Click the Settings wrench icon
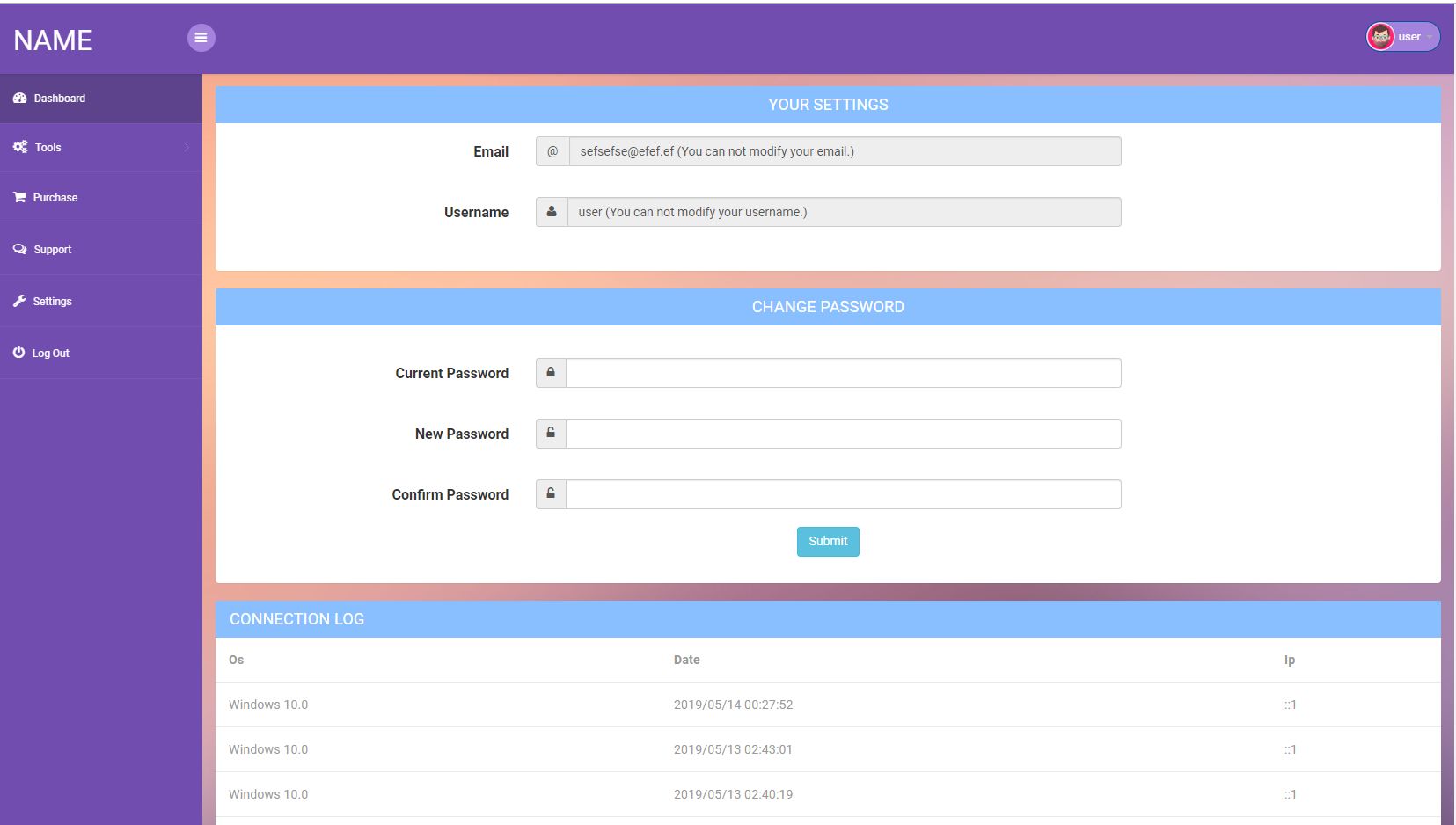1456x825 pixels. coord(19,301)
